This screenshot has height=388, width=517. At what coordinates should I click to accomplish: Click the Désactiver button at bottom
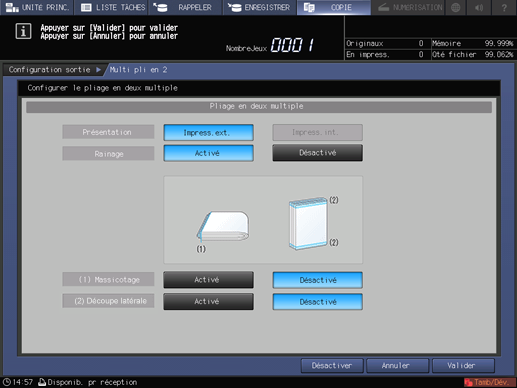[332, 366]
